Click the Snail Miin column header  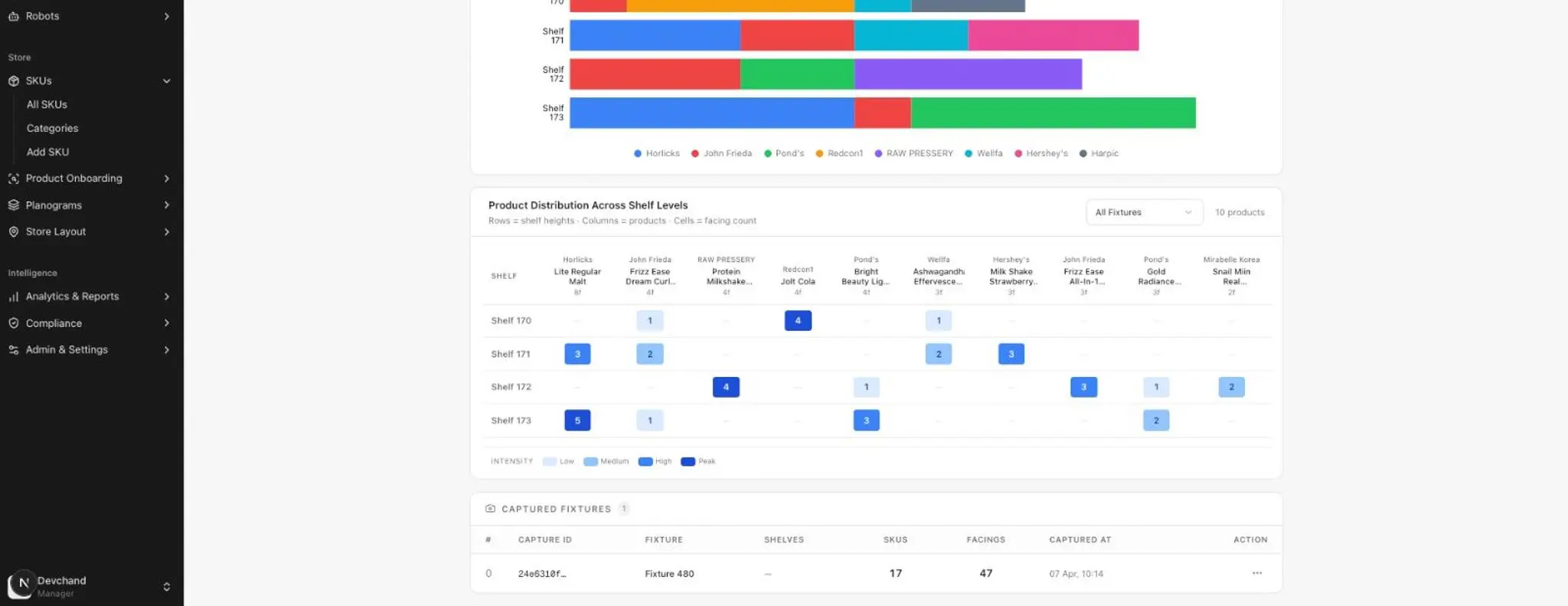click(1231, 276)
